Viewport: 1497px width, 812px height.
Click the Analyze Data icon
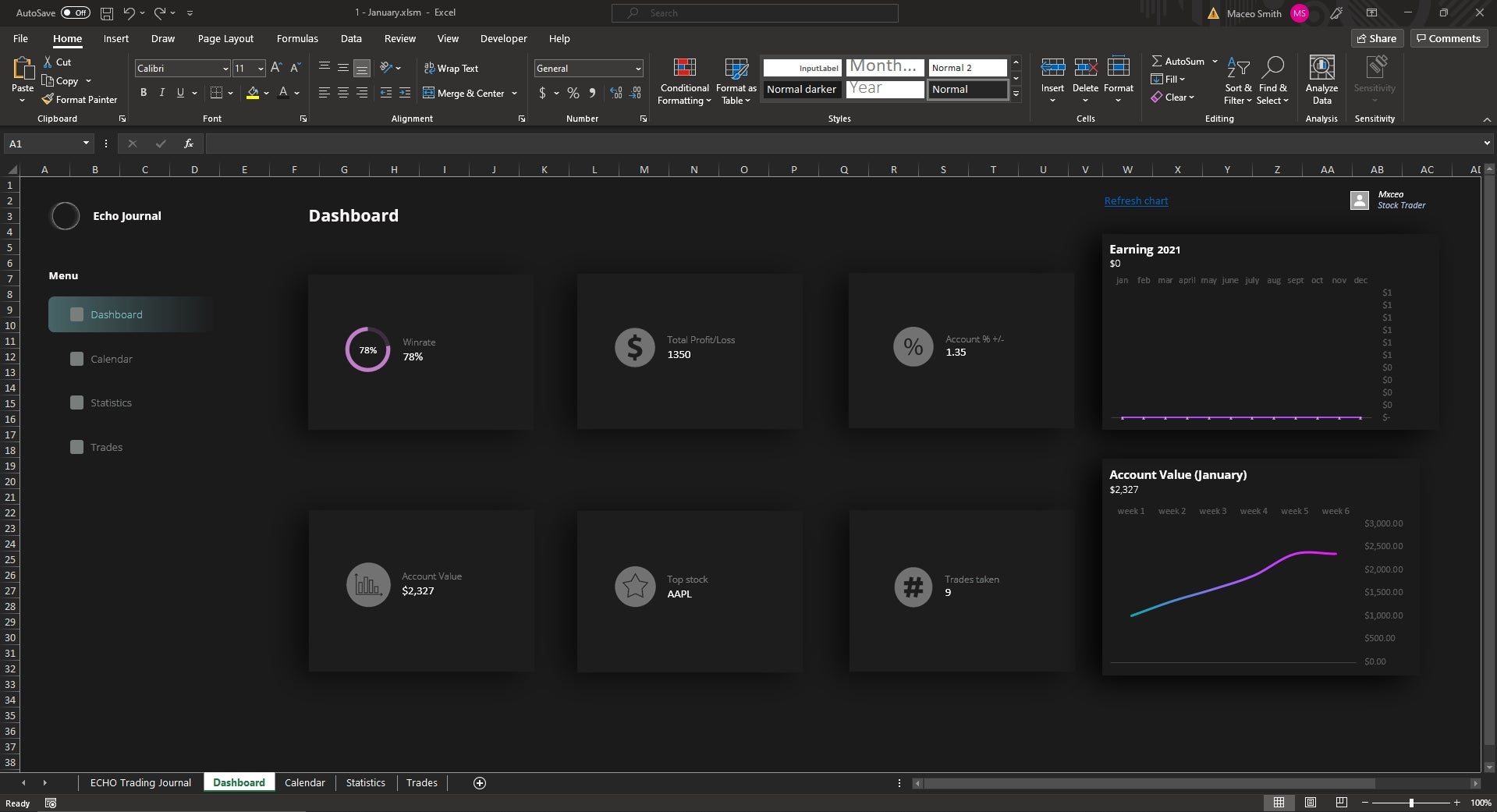1321,69
